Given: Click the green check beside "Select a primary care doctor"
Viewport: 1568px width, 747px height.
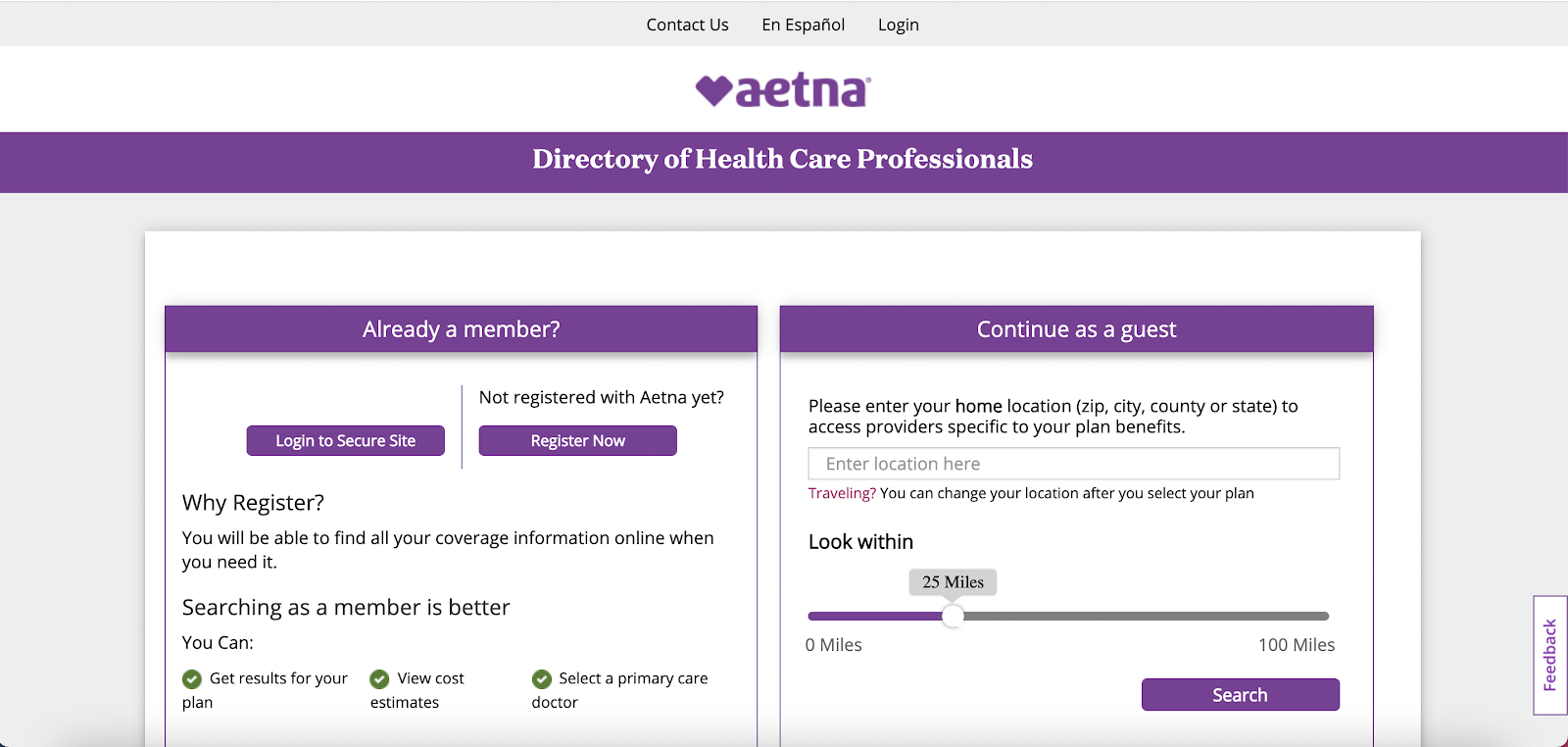Looking at the screenshot, I should [542, 678].
